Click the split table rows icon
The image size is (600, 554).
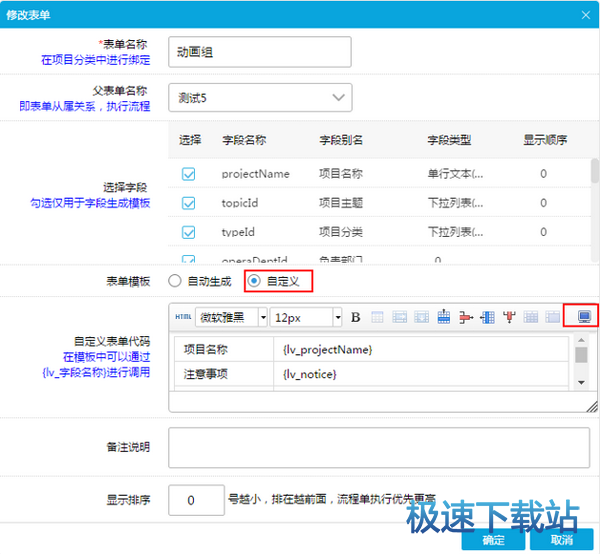(531, 317)
